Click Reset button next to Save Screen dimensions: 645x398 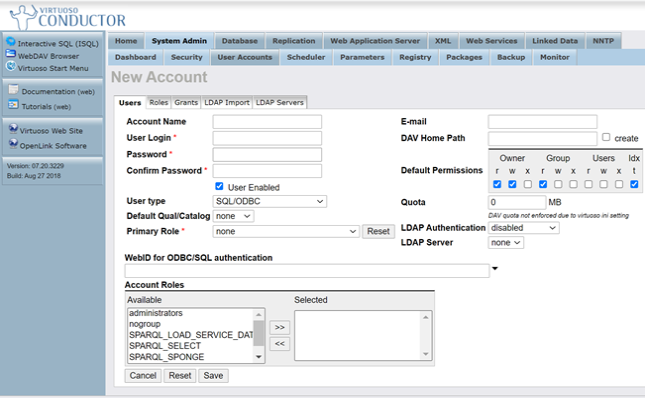coord(180,376)
